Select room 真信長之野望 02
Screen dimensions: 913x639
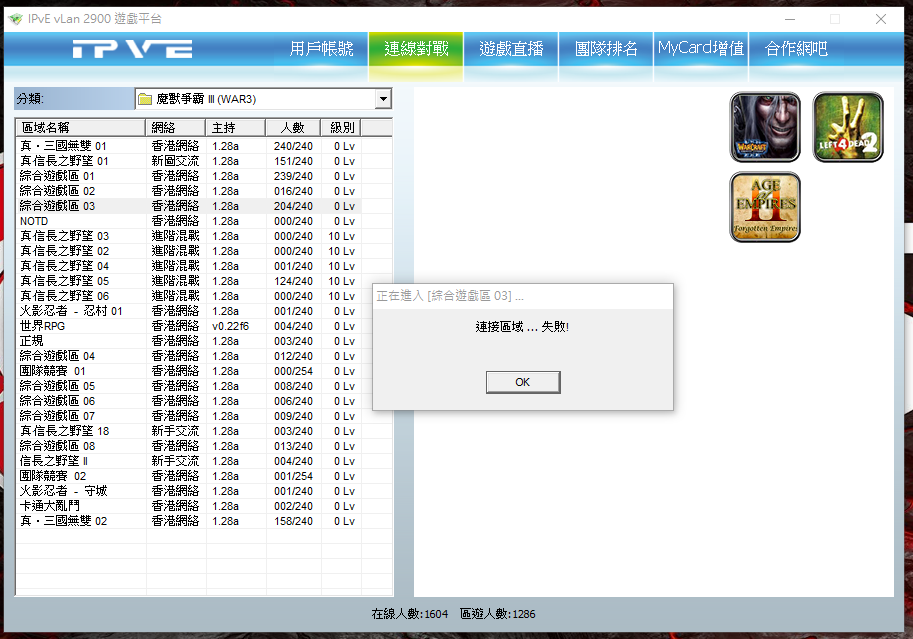[x=189, y=251]
